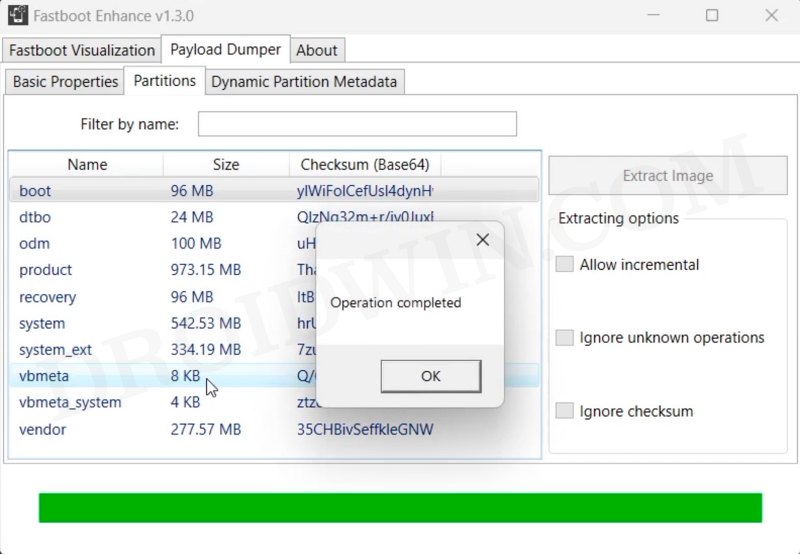This screenshot has width=800, height=554.
Task: Click the green extraction progress bar
Action: click(401, 508)
